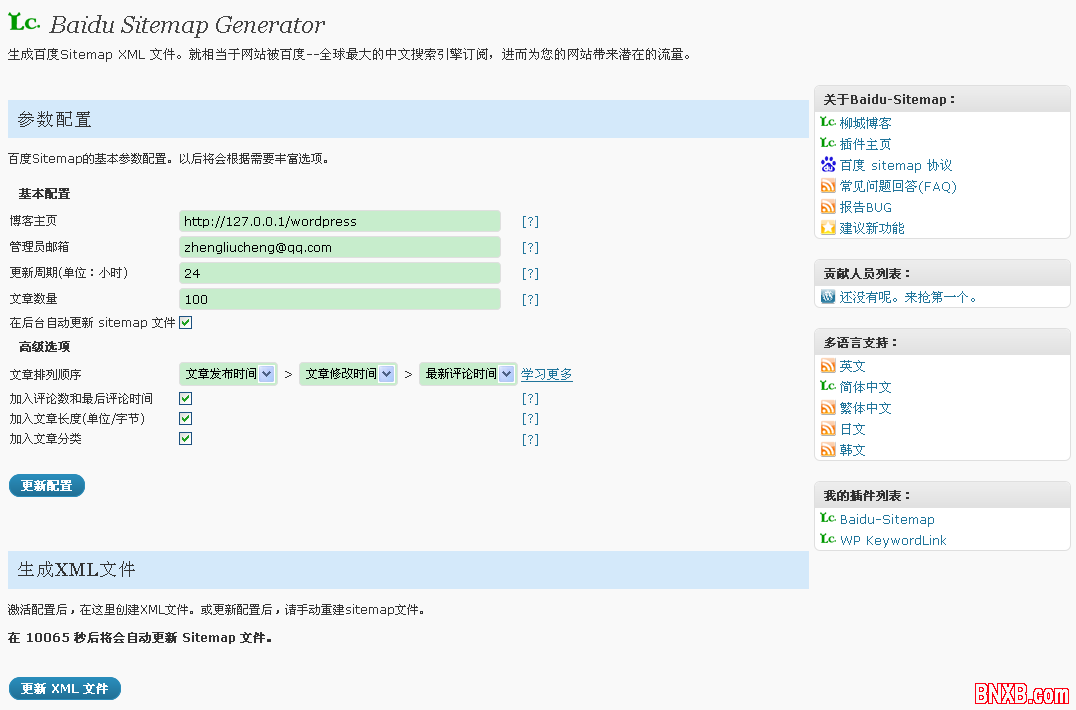Uncheck 加入评论数和最后评论时间 option
The image size is (1076, 710).
click(185, 399)
